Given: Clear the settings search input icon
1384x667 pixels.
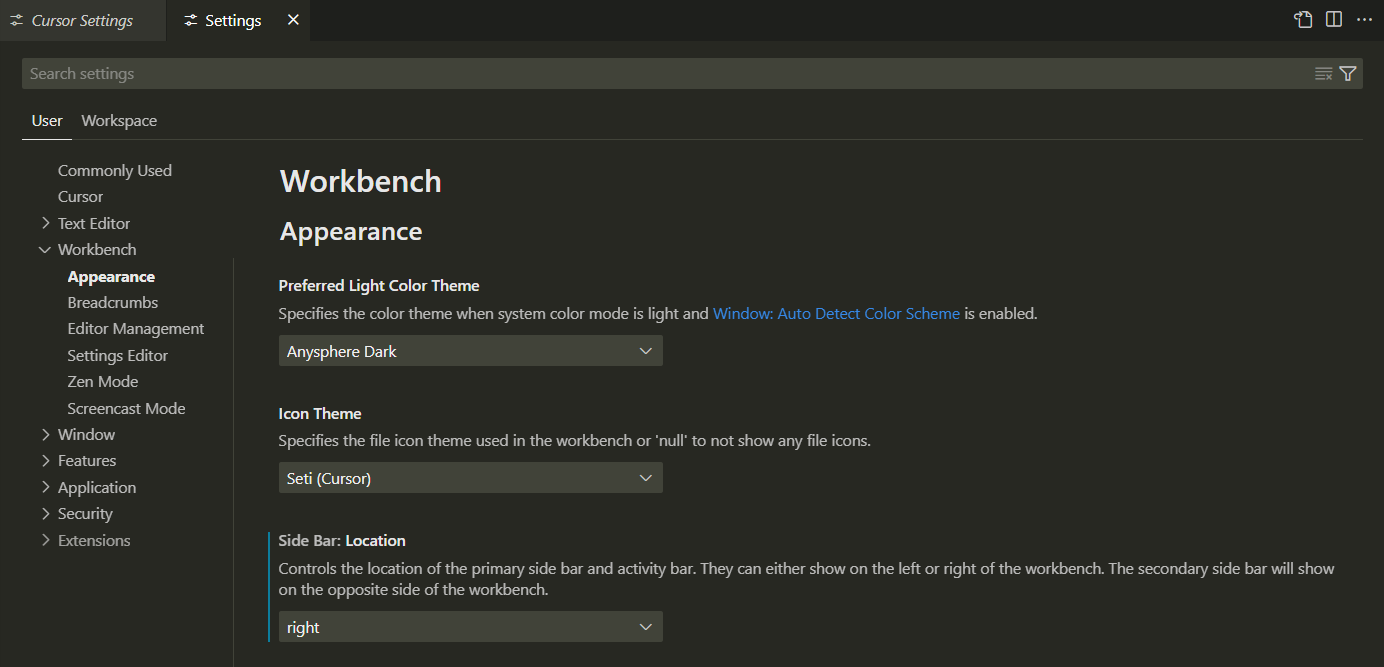Looking at the screenshot, I should pos(1323,74).
